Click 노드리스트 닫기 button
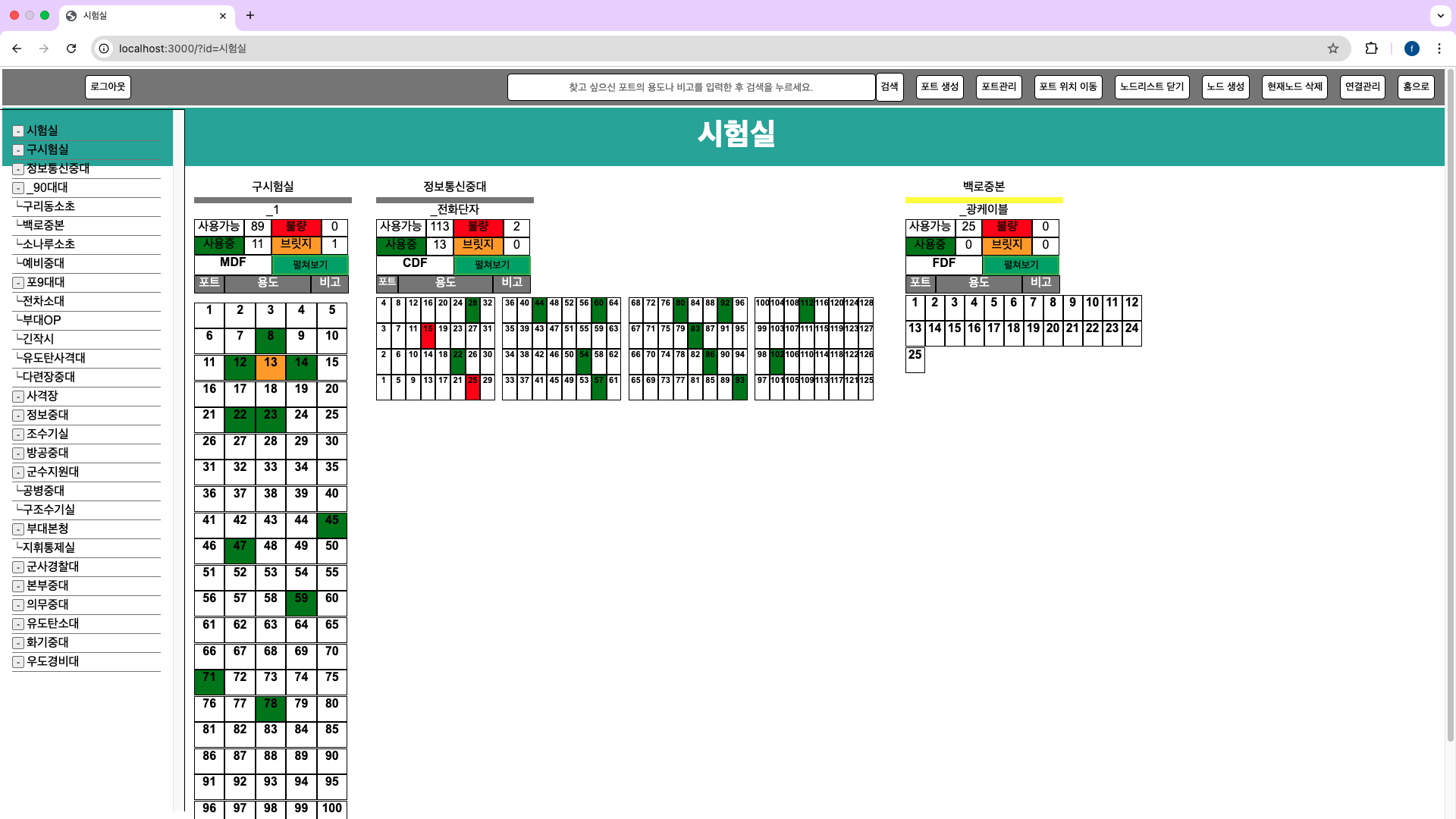1456x819 pixels. 1152,87
